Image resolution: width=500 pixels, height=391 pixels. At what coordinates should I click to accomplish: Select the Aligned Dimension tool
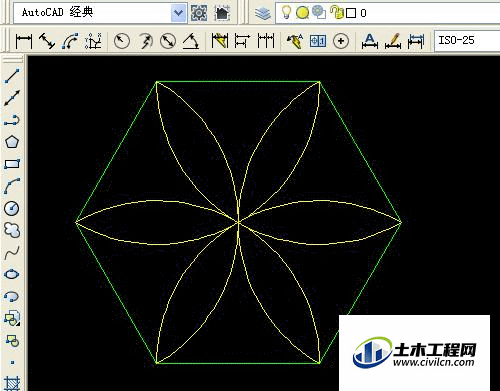point(47,41)
